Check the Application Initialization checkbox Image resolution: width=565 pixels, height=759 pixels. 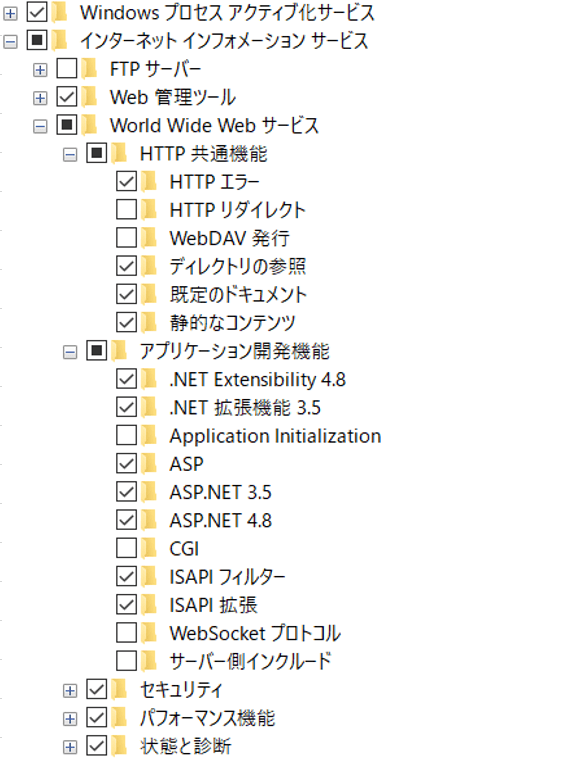point(126,435)
